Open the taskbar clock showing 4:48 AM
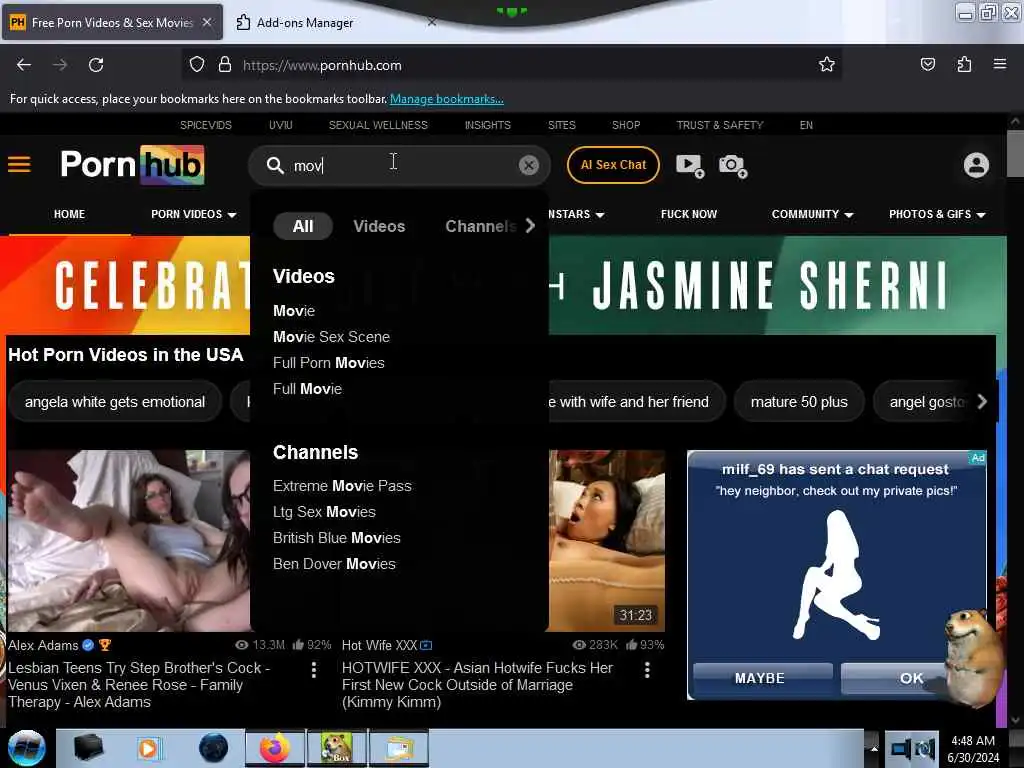 (x=973, y=749)
